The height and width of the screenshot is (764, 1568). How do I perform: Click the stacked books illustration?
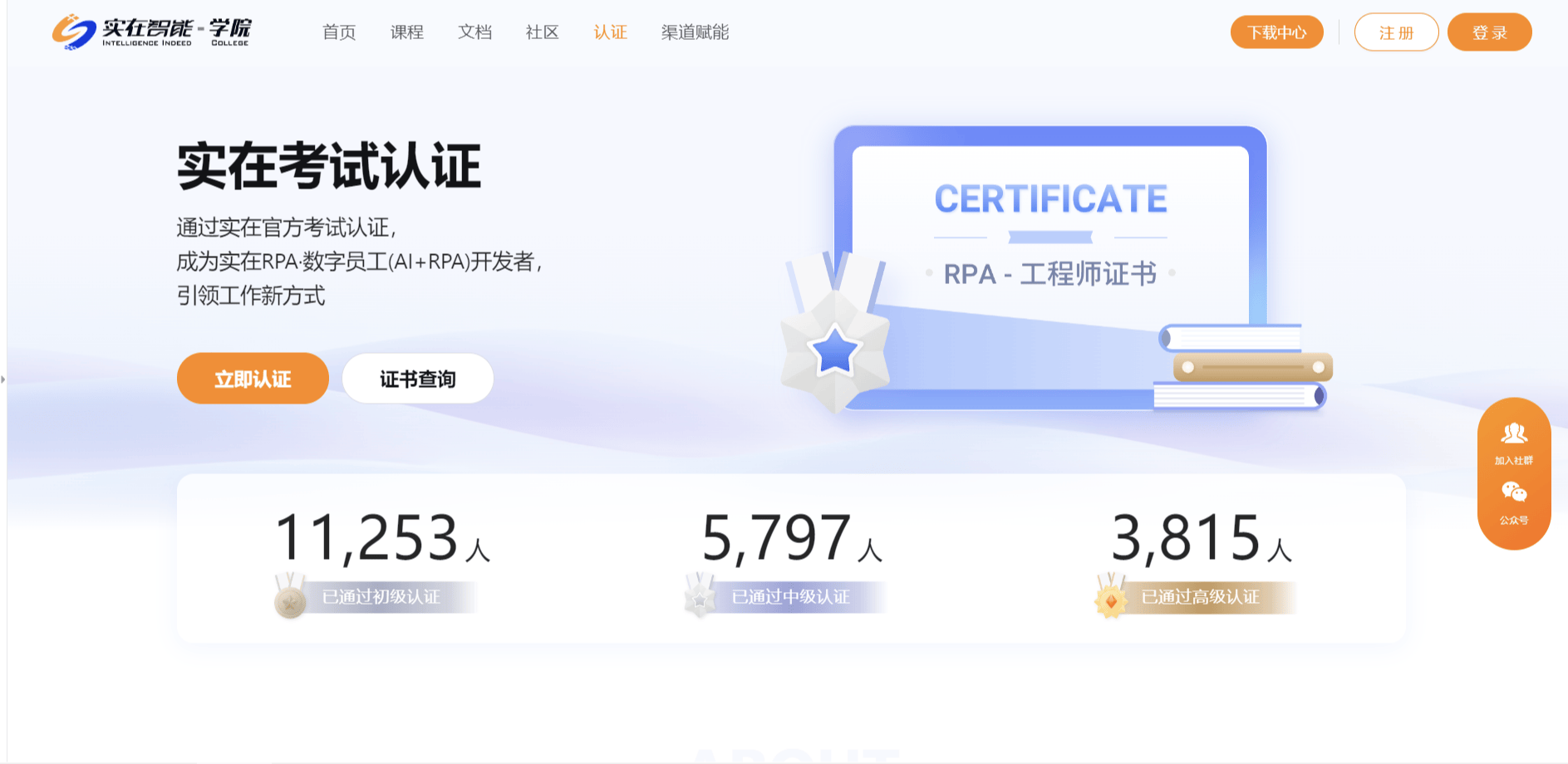pyautogui.click(x=1244, y=367)
